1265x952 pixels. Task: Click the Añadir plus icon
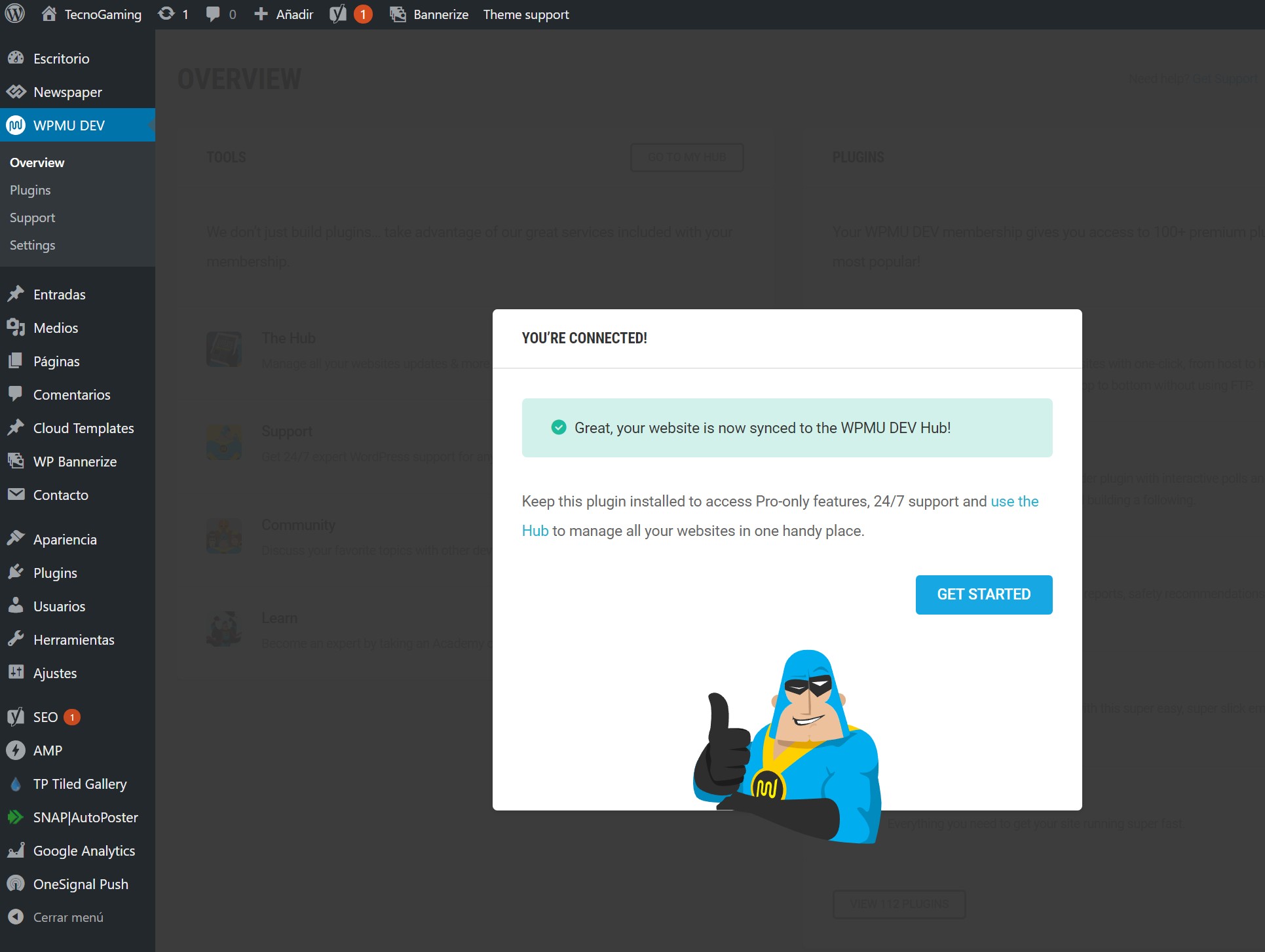[261, 14]
